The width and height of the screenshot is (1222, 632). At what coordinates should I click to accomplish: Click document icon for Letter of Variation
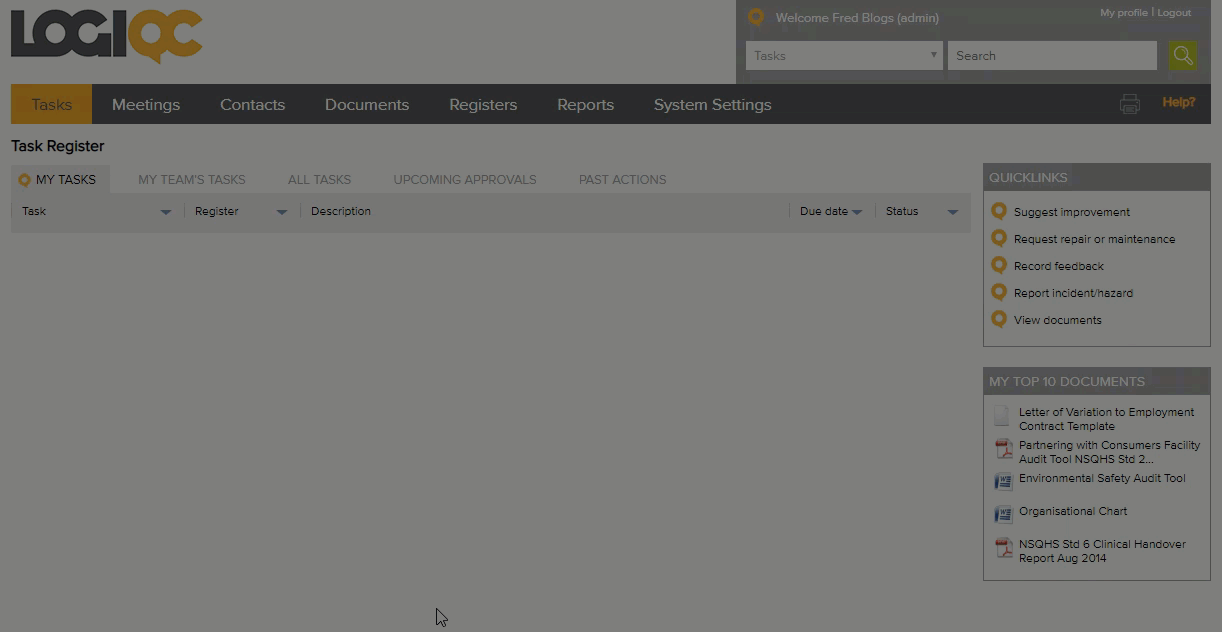[1002, 416]
